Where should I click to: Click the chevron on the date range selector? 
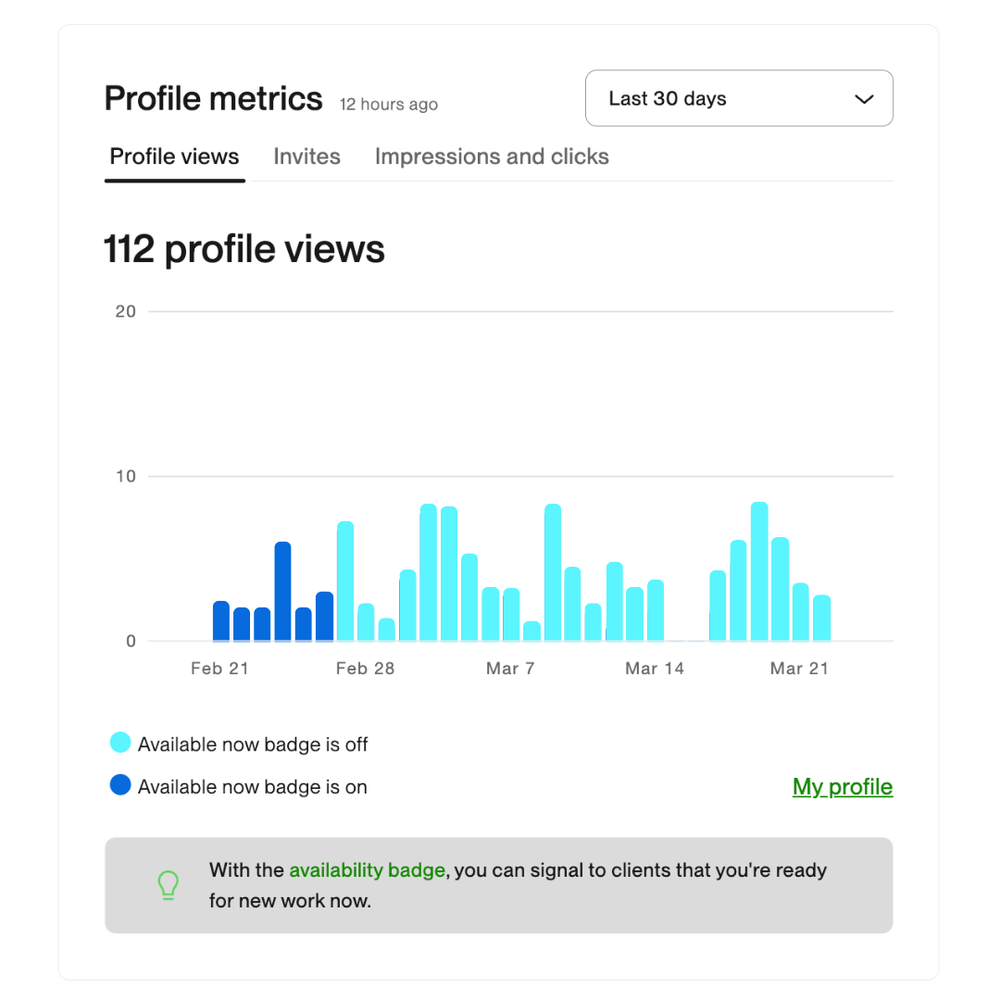pos(862,98)
